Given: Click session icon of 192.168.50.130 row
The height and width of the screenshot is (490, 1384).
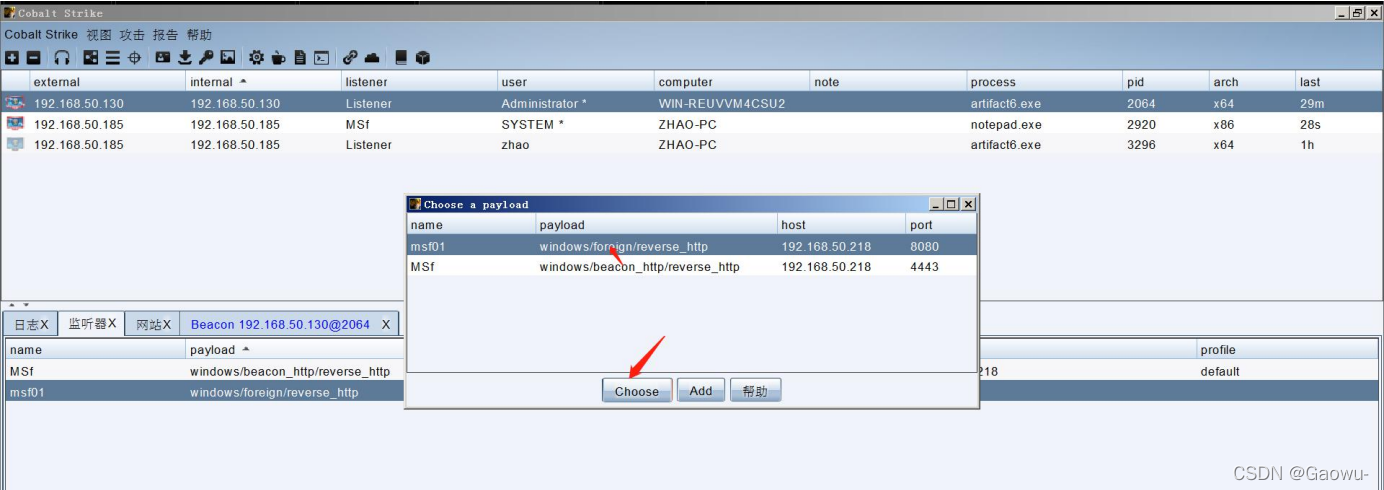Looking at the screenshot, I should click(x=15, y=103).
